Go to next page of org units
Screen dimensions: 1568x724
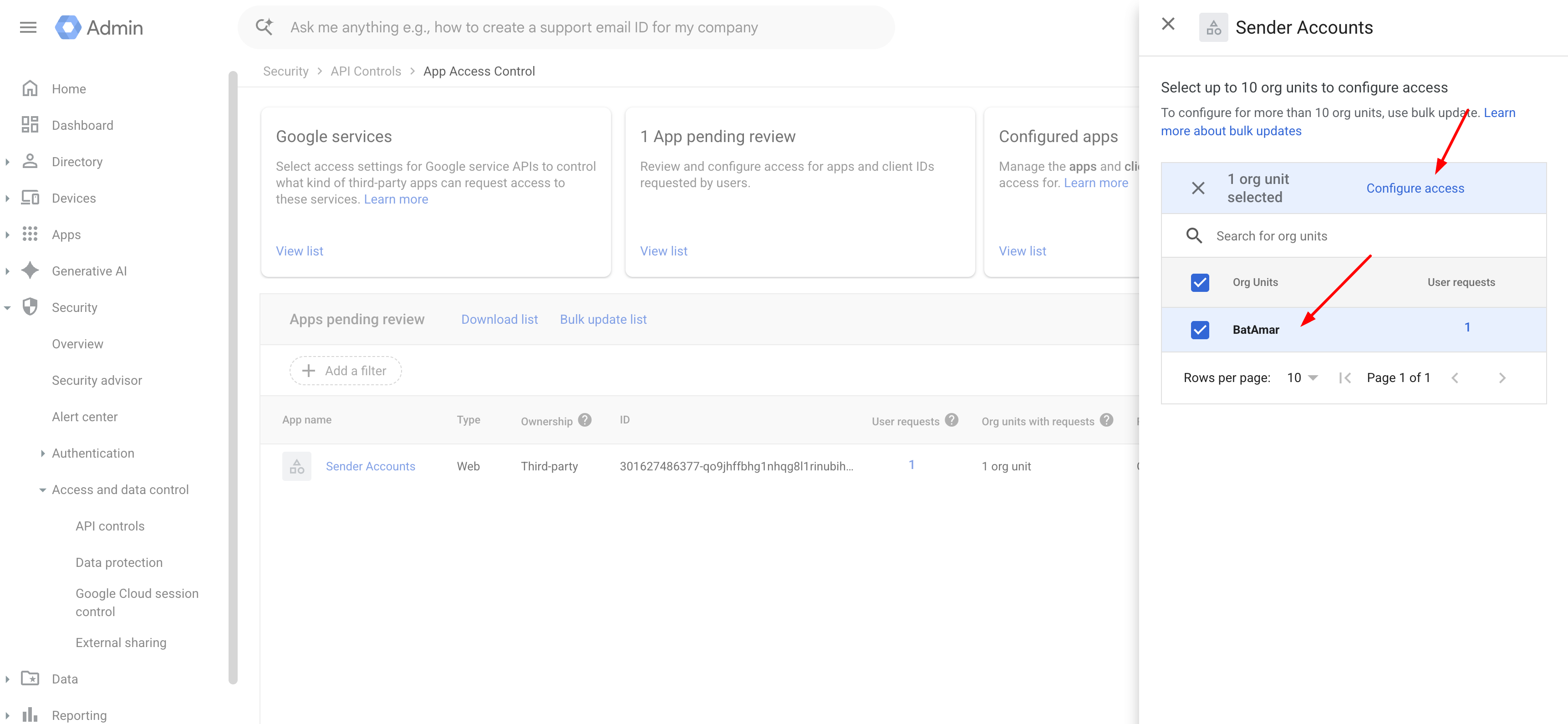click(1502, 378)
